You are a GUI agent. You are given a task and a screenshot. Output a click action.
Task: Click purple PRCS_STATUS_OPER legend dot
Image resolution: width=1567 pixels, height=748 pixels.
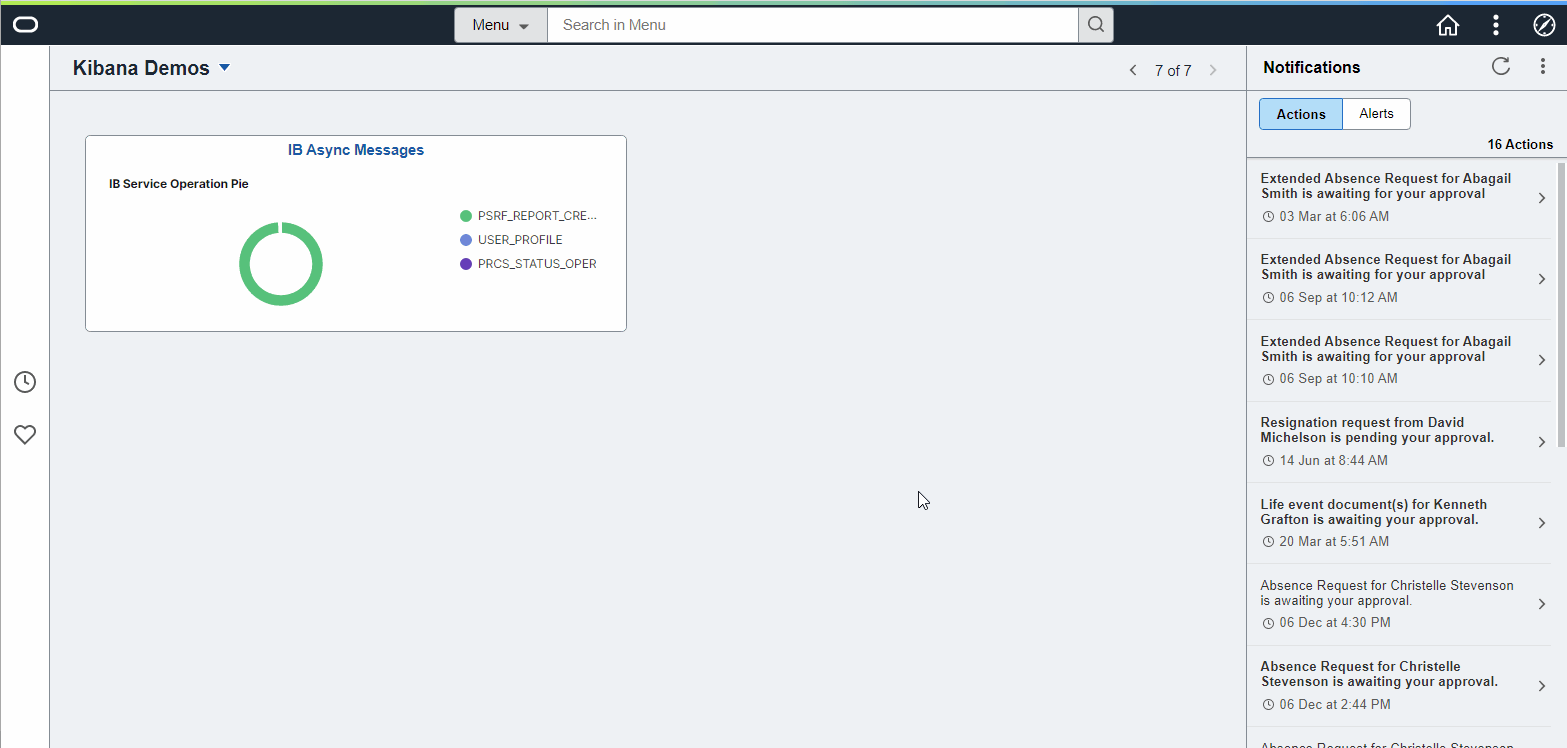466,264
